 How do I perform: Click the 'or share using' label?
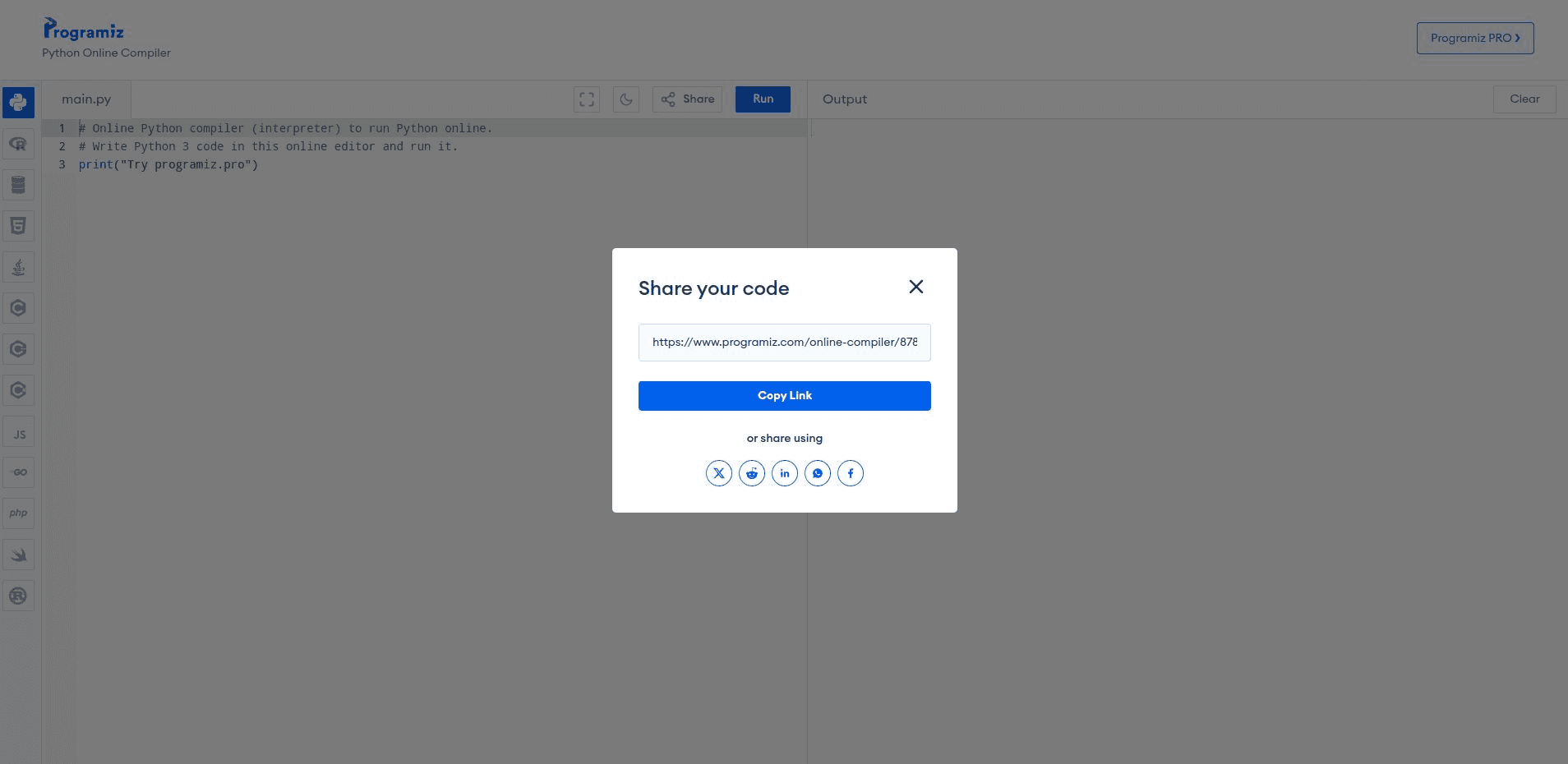(785, 438)
